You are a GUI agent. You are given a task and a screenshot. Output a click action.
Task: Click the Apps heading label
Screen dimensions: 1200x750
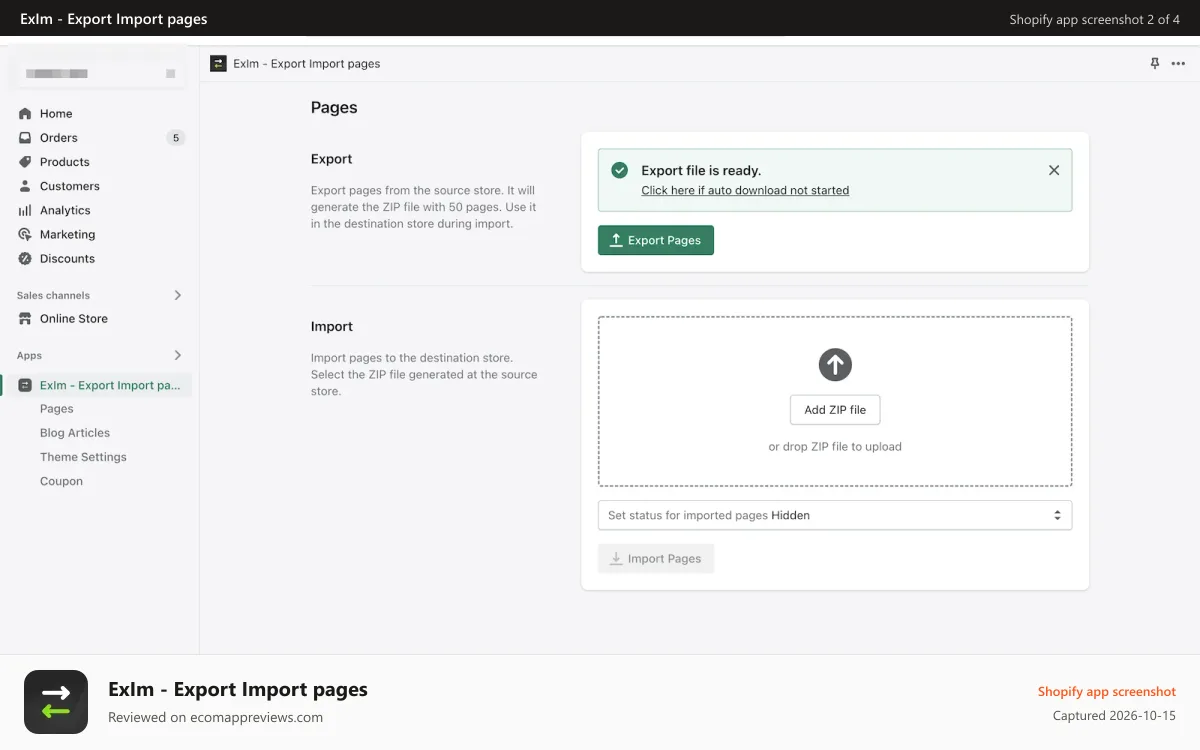29,355
